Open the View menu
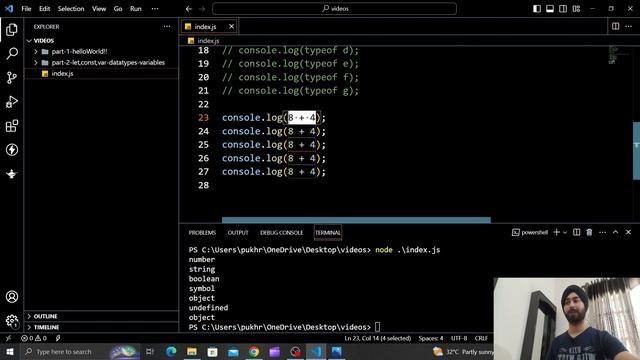640x360 pixels. click(99, 9)
